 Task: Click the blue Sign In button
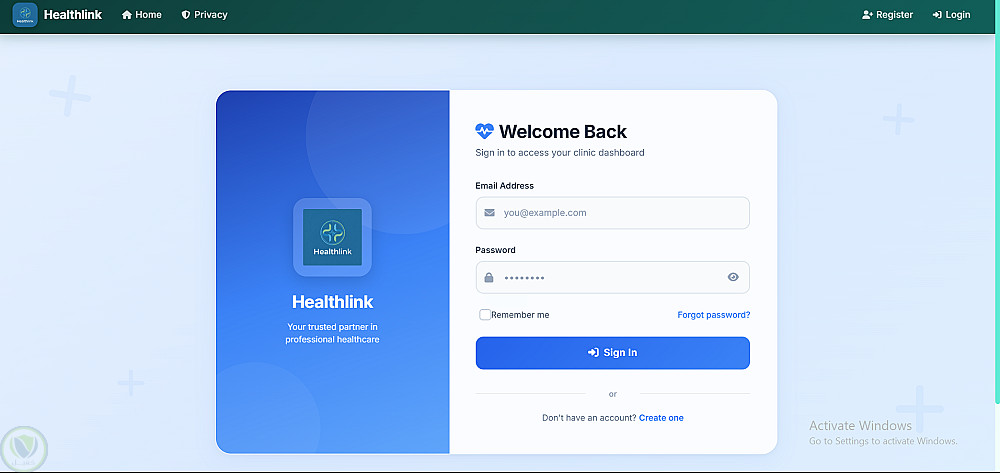pyautogui.click(x=612, y=353)
